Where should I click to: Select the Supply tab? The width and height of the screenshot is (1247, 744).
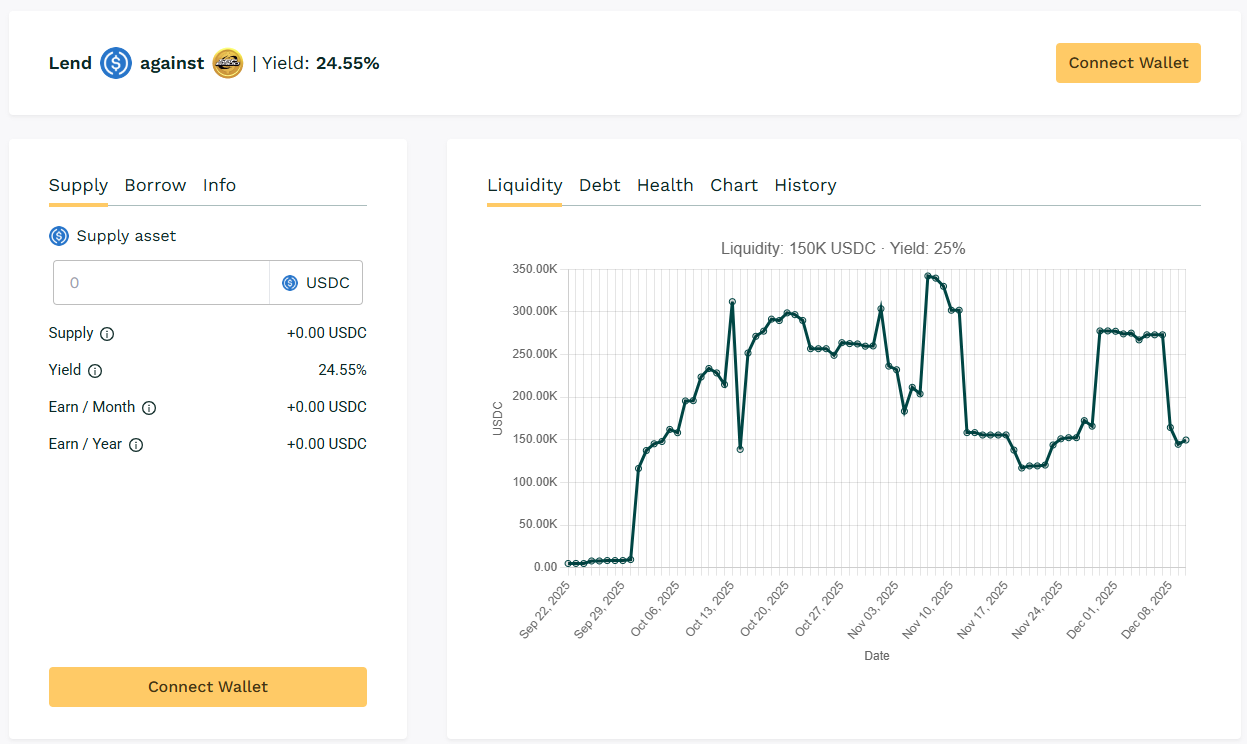78,185
